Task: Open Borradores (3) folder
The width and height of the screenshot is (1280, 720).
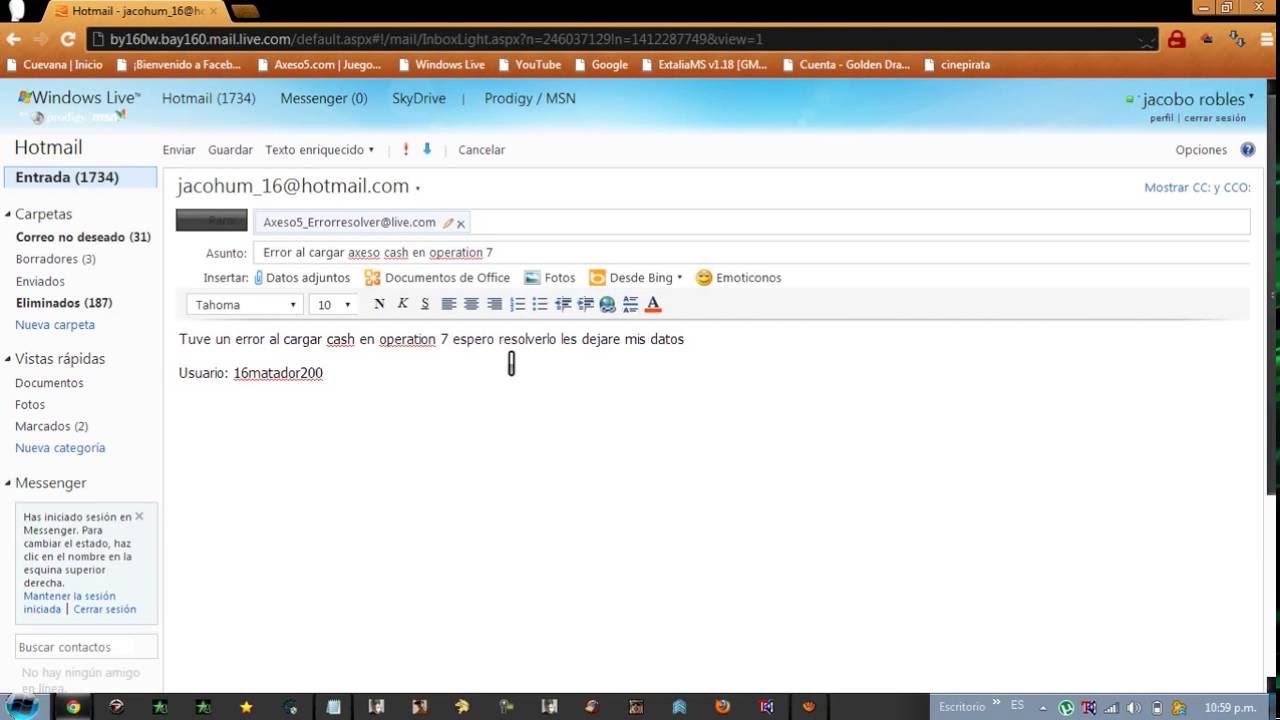Action: [x=55, y=259]
